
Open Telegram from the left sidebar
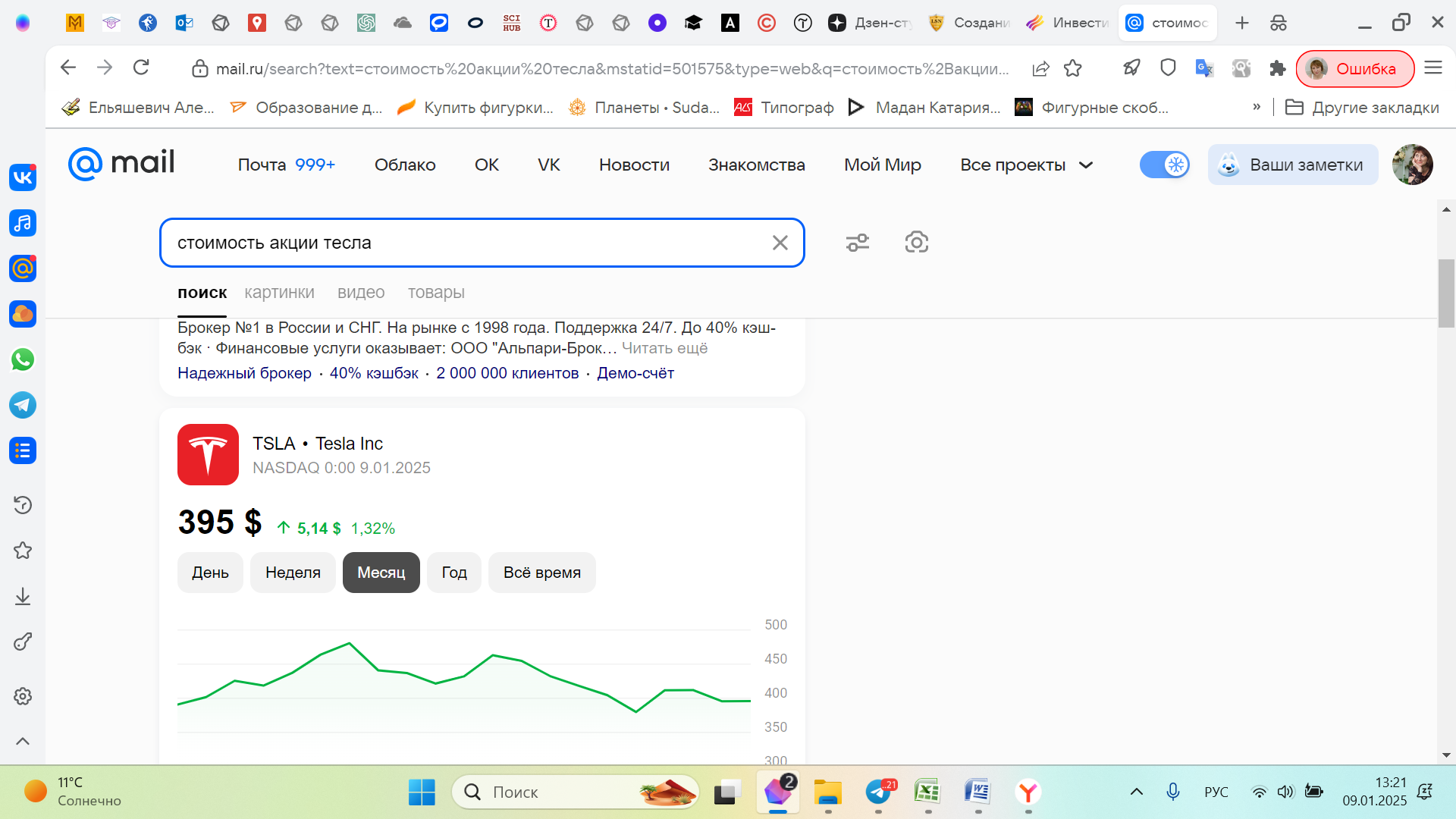pos(22,406)
